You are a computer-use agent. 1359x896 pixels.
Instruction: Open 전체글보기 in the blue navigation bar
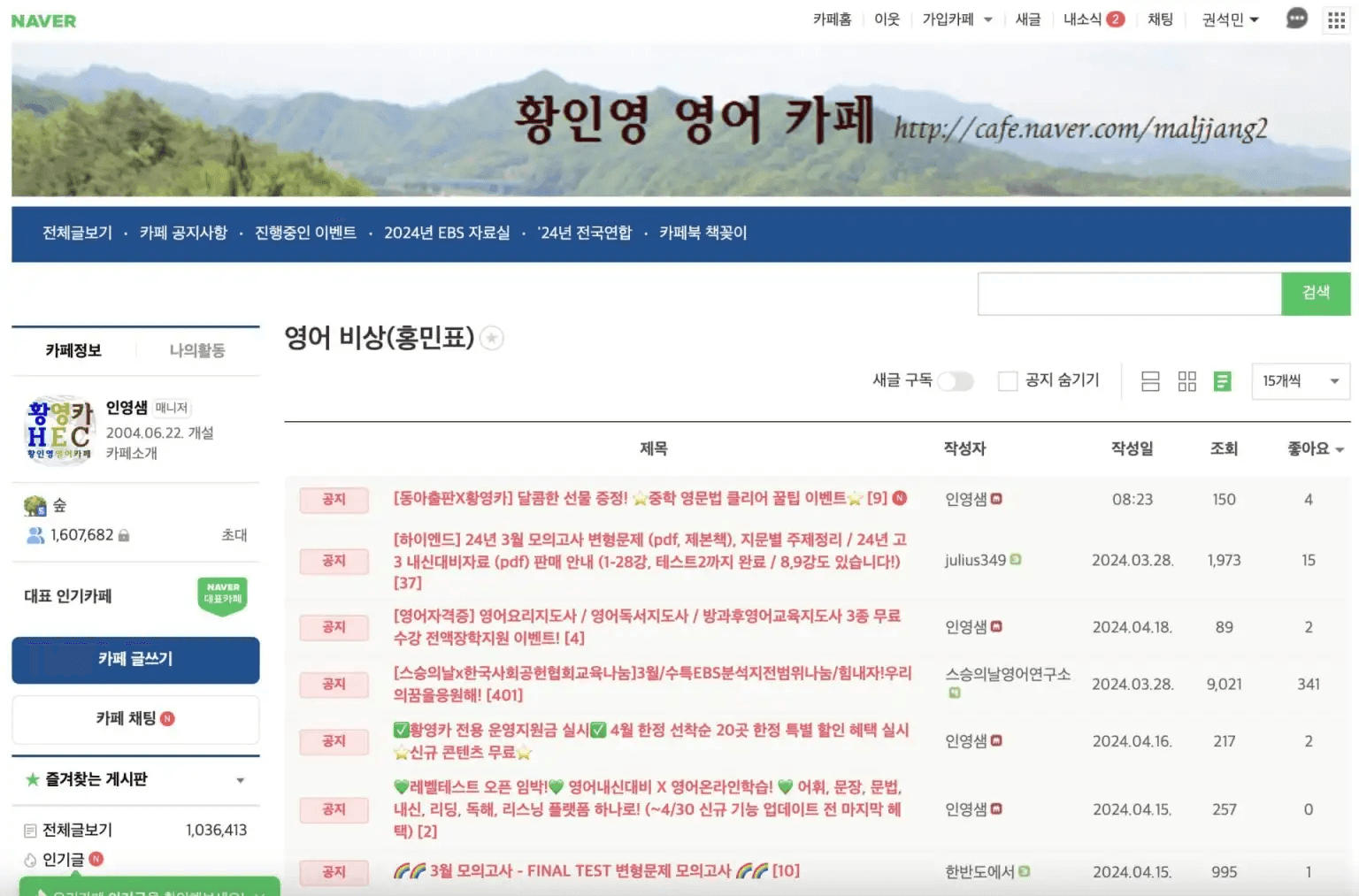click(x=78, y=233)
